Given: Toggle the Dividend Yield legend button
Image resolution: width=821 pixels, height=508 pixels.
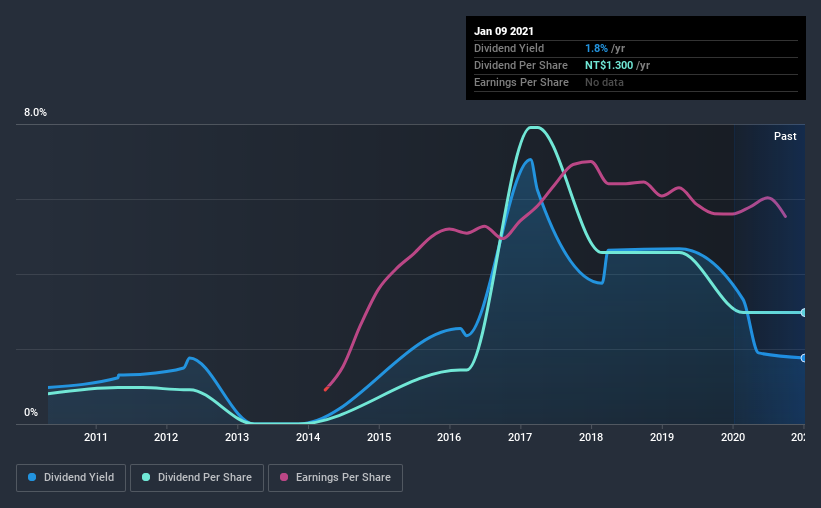Looking at the screenshot, I should point(71,478).
